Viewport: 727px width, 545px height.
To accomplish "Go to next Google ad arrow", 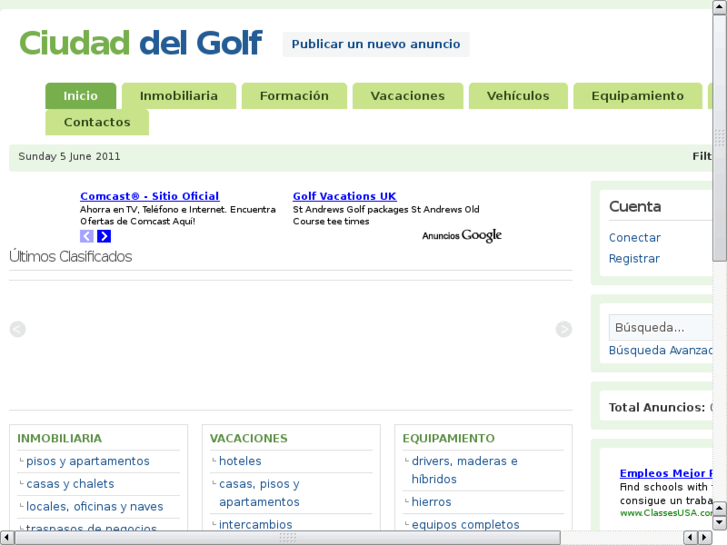I will coord(104,236).
